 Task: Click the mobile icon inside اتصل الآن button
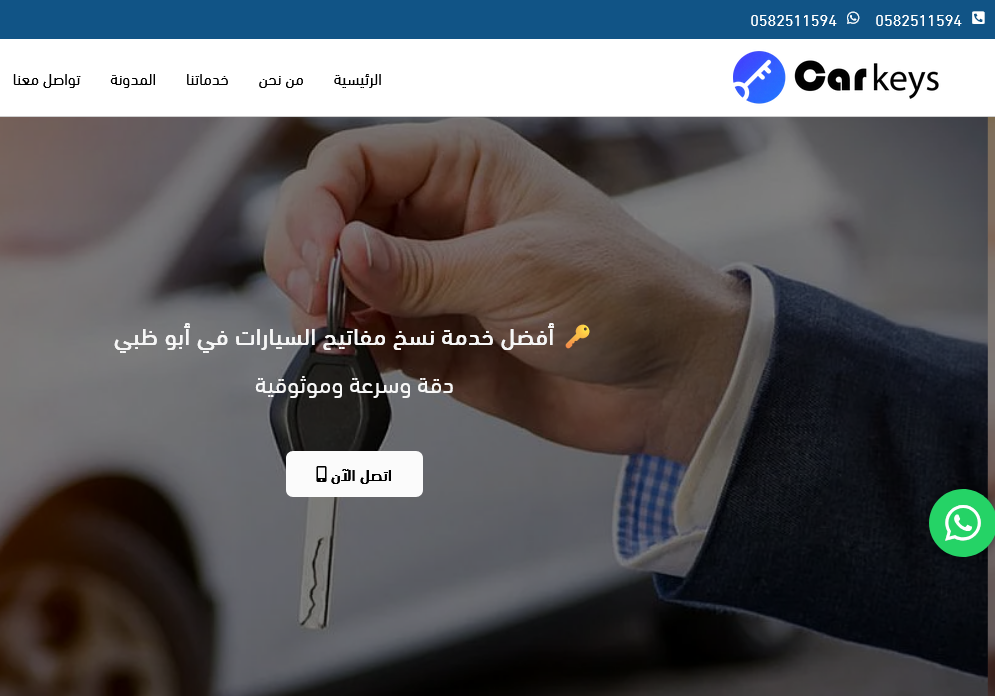321,474
